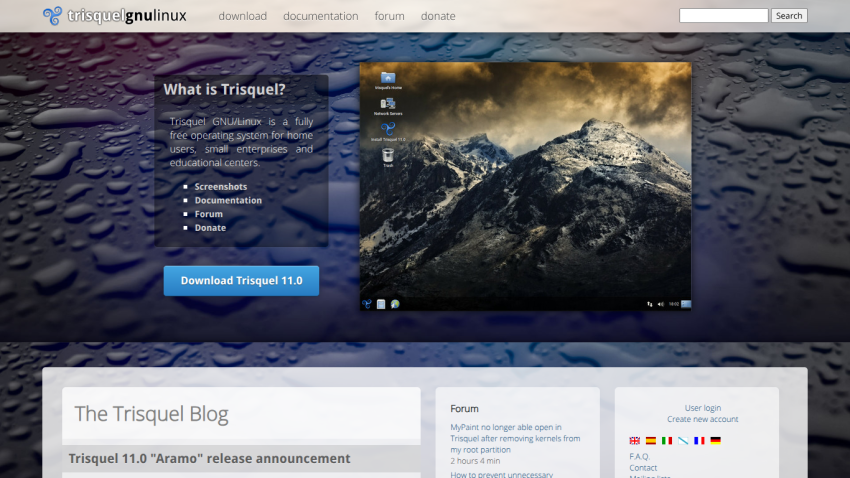Select the Galician flag language icon
This screenshot has width=850, height=478.
click(x=683, y=441)
